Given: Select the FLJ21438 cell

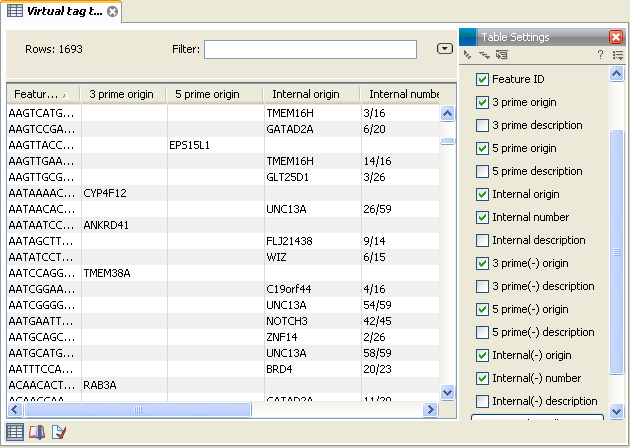Looking at the screenshot, I should 313,241.
